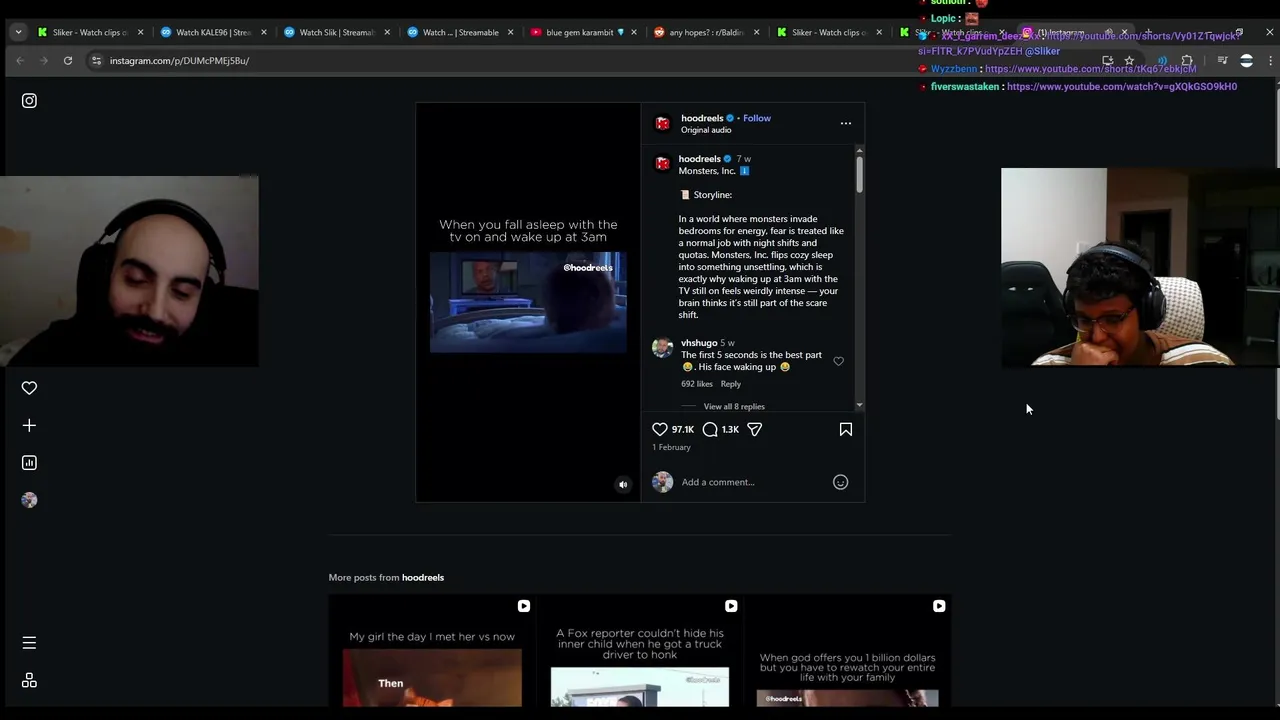
Task: Open the extensions puzzle icon
Action: (x=1187, y=61)
